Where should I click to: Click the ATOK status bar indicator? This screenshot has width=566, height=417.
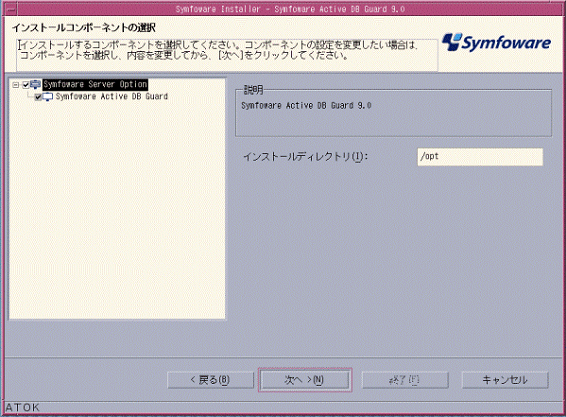(x=22, y=407)
